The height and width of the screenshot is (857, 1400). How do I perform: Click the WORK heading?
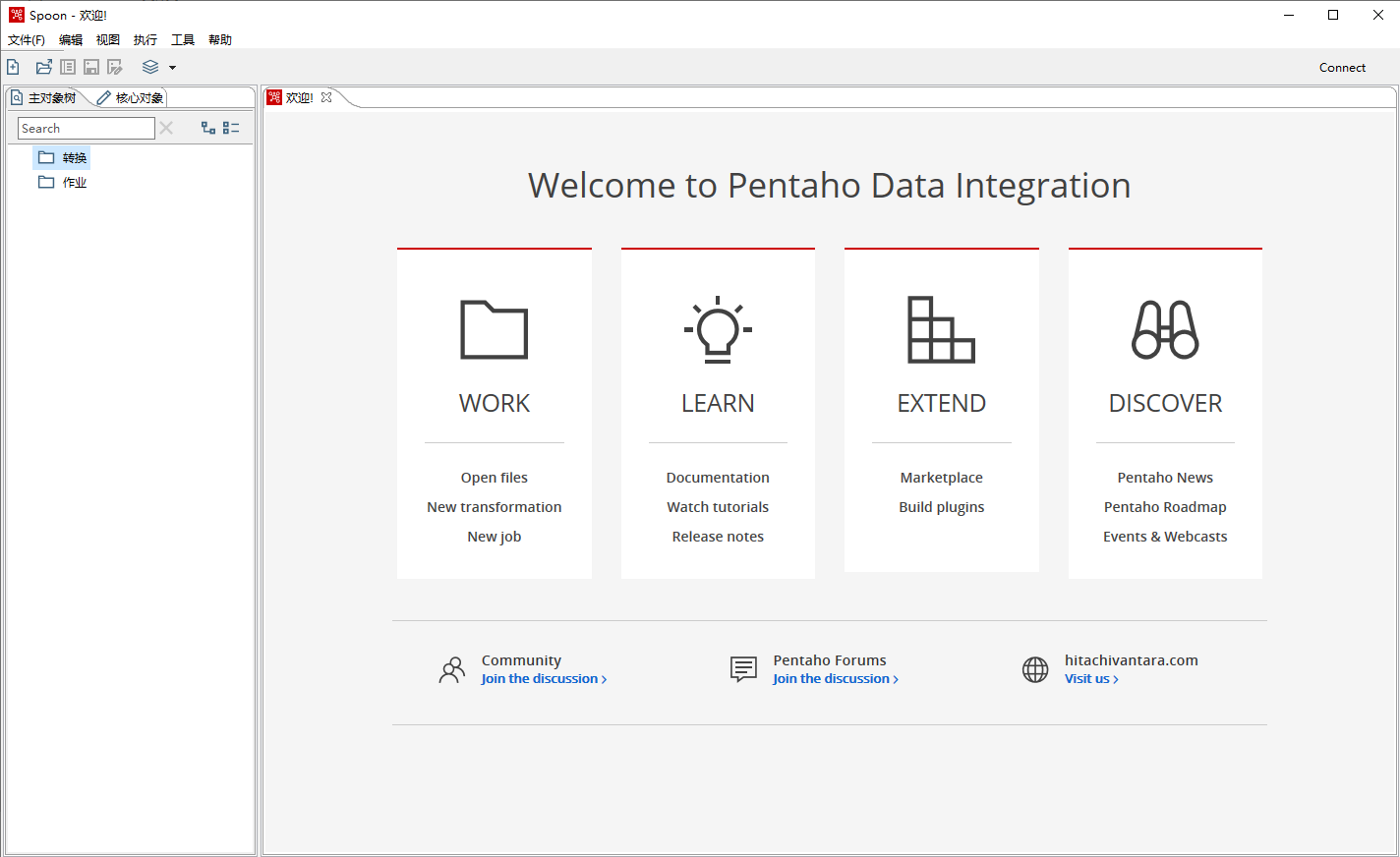click(x=495, y=403)
